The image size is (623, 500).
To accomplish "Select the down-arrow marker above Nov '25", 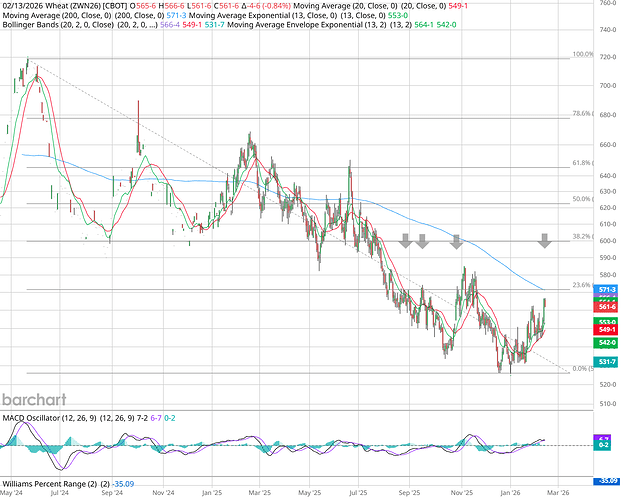I will click(456, 240).
